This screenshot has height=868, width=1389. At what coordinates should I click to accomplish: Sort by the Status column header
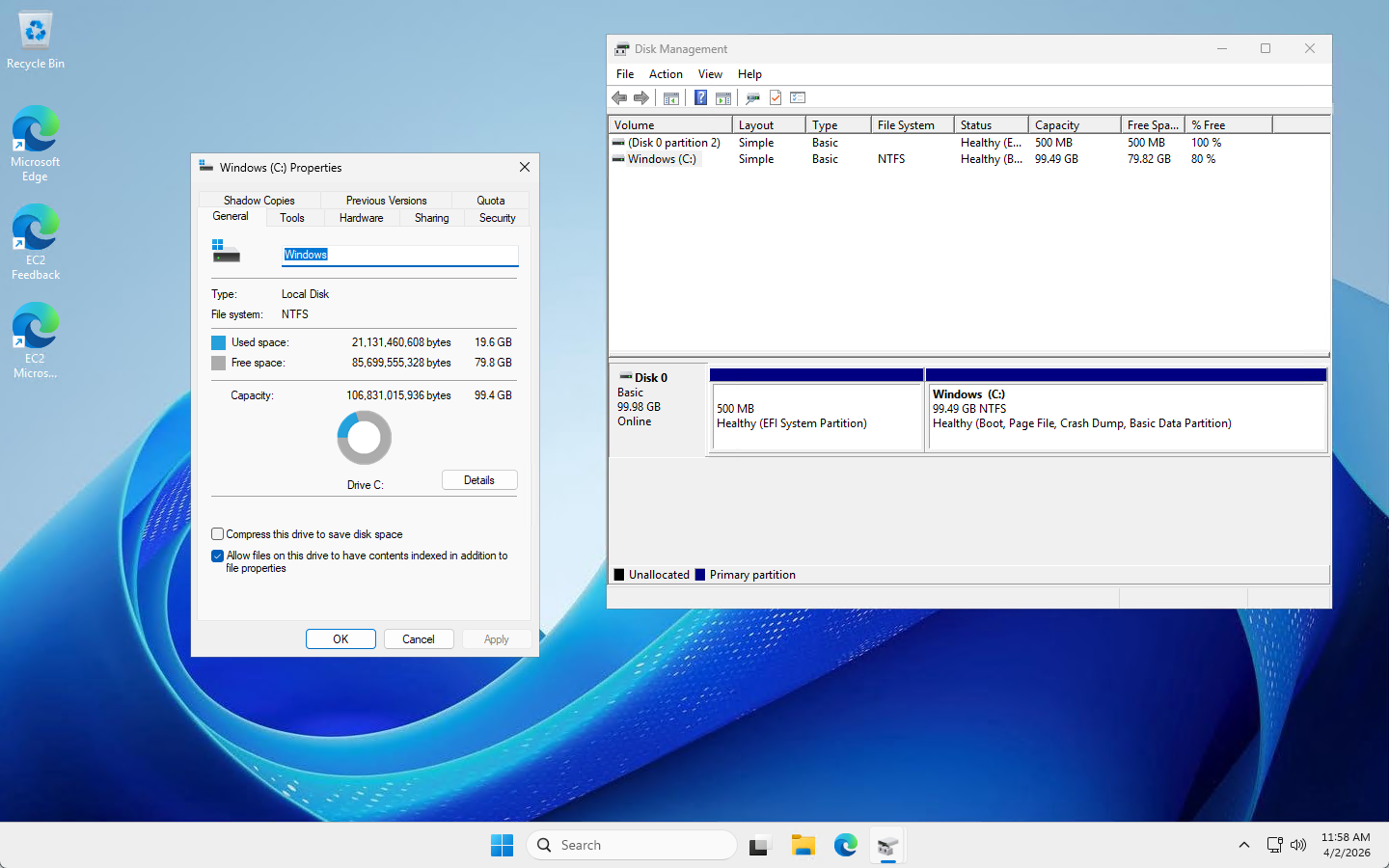click(991, 125)
